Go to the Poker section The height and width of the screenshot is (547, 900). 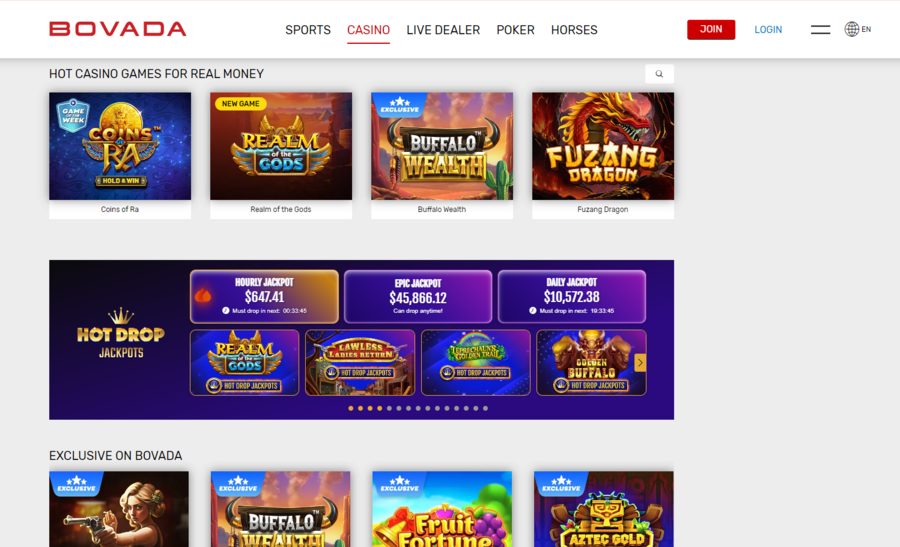[515, 30]
